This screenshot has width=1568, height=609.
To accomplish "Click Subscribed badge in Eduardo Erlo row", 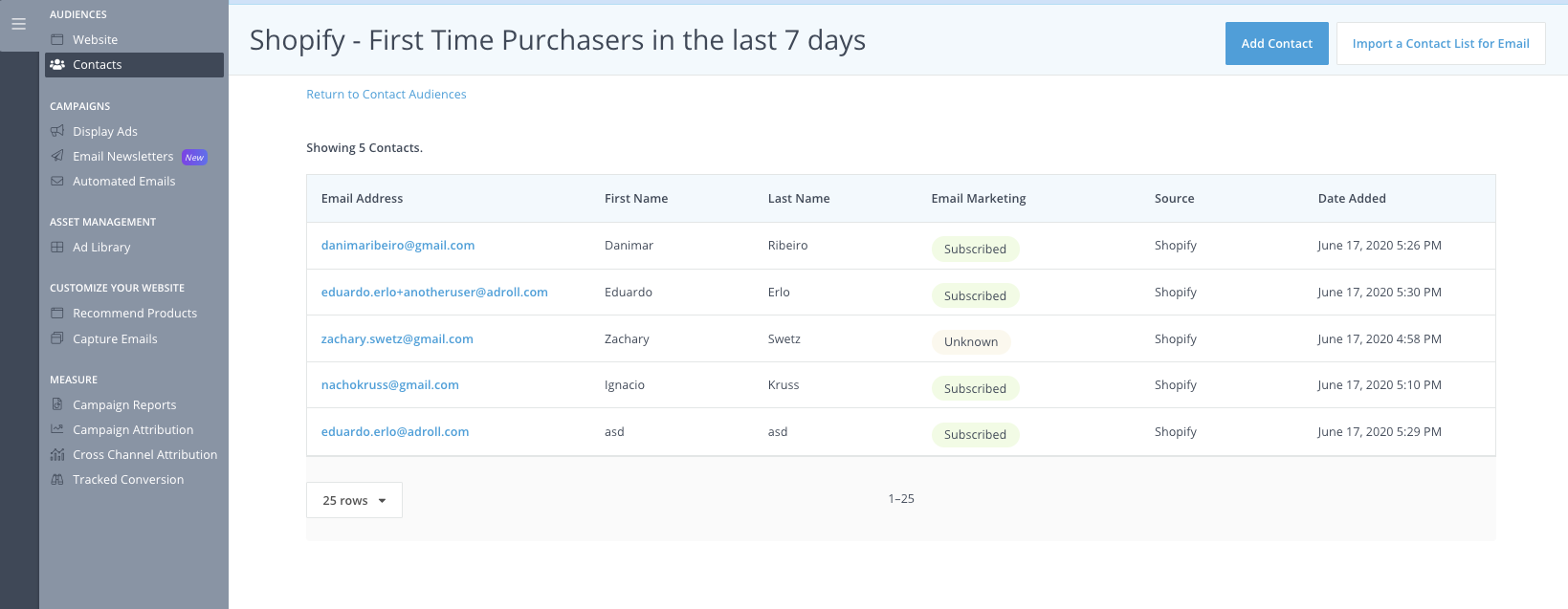I will [975, 295].
